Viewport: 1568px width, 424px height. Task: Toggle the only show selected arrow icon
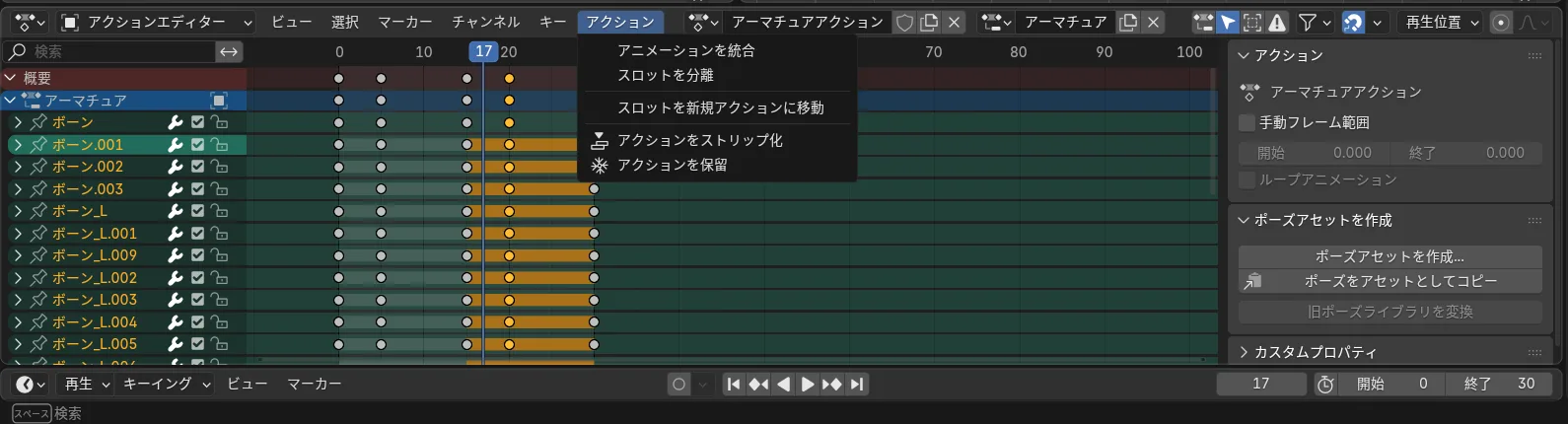(1228, 22)
